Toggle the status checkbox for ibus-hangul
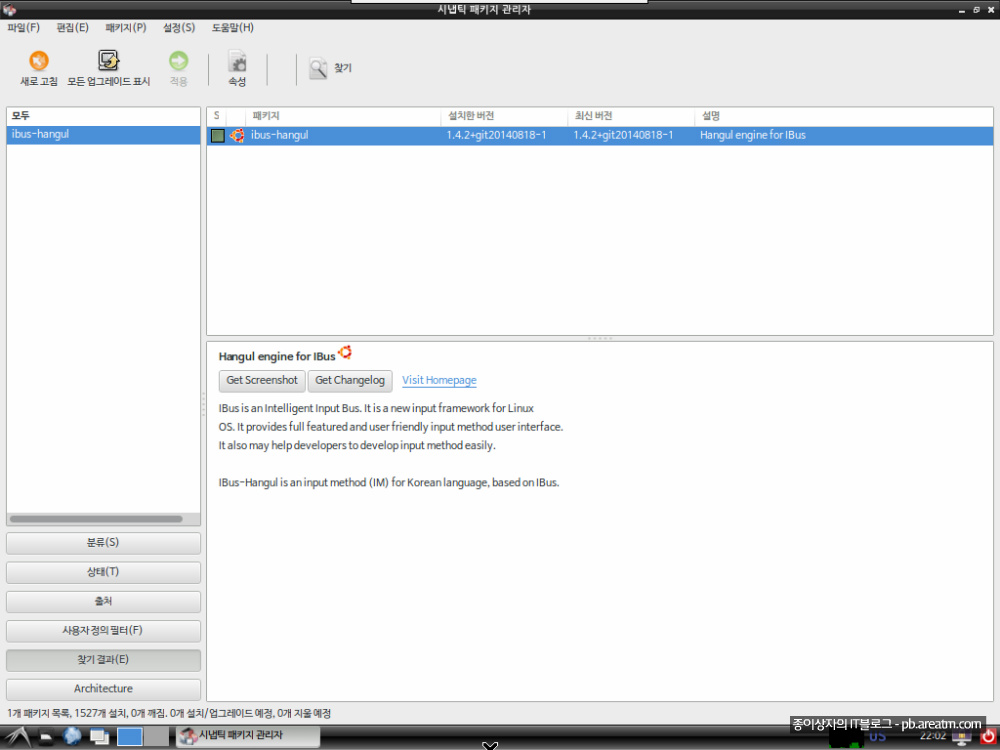 217,135
